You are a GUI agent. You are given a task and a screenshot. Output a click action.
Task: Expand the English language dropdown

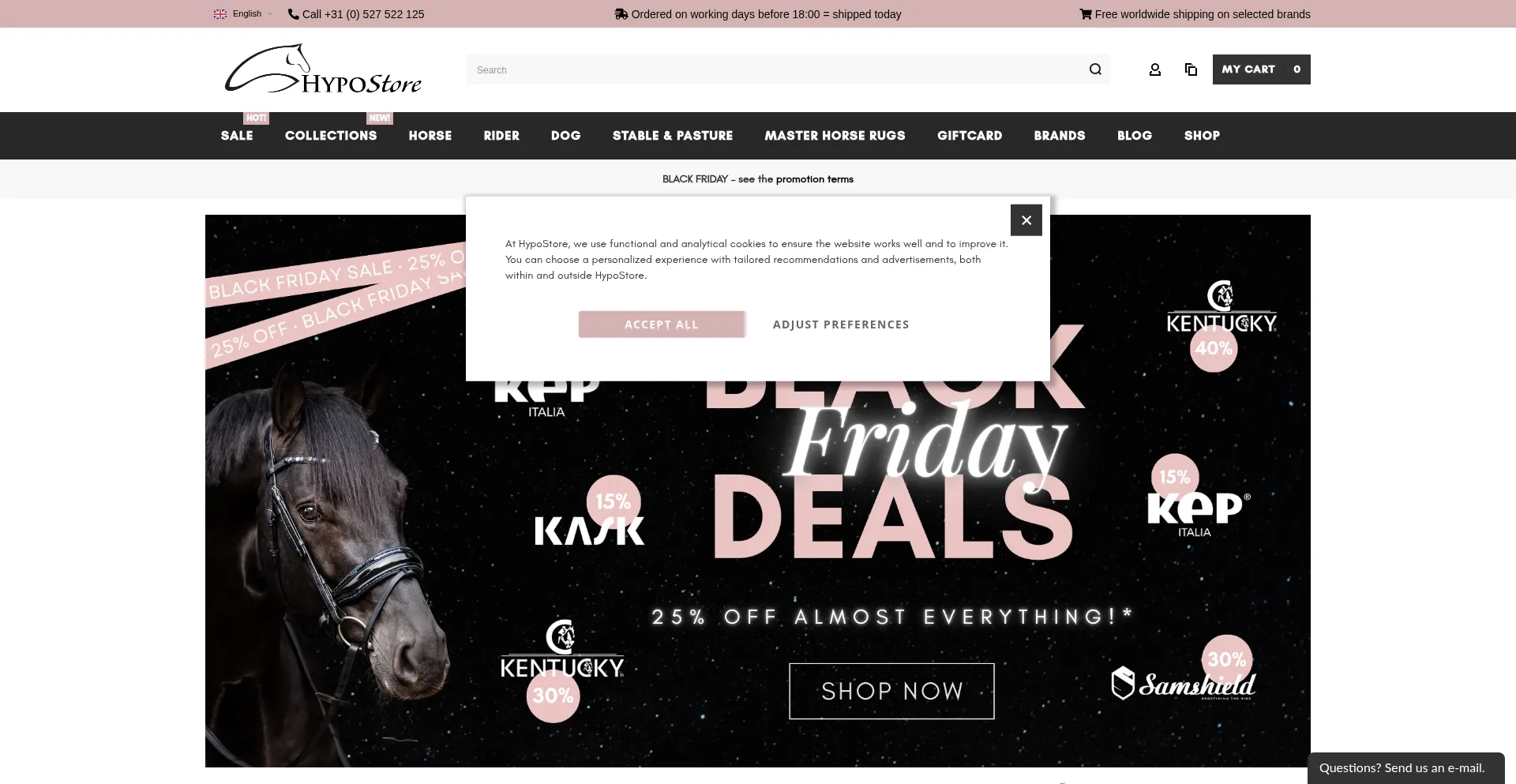coord(243,14)
